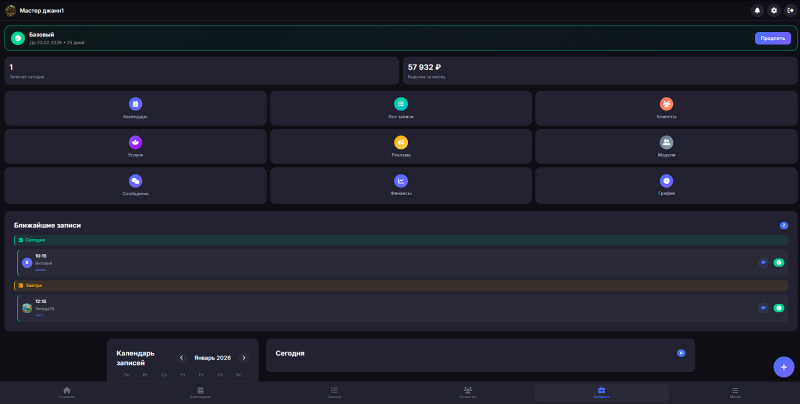Viewport: 800px width, 404px height.
Task: Confirm the 12:15 Serega26 appointment green button
Action: coord(779,308)
